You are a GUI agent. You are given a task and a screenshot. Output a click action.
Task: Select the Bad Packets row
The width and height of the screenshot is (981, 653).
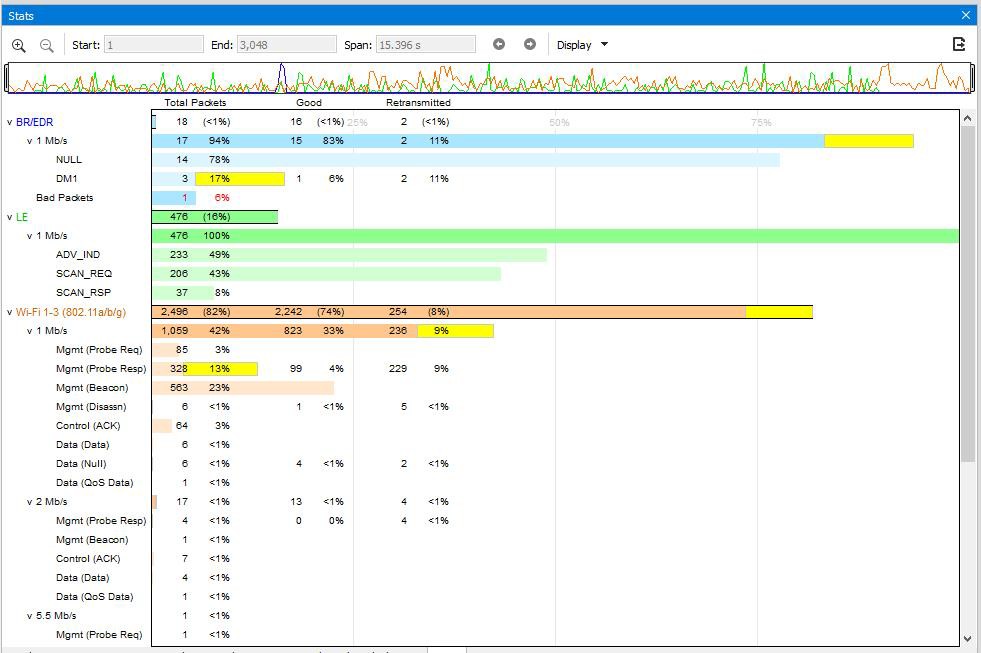click(x=482, y=198)
